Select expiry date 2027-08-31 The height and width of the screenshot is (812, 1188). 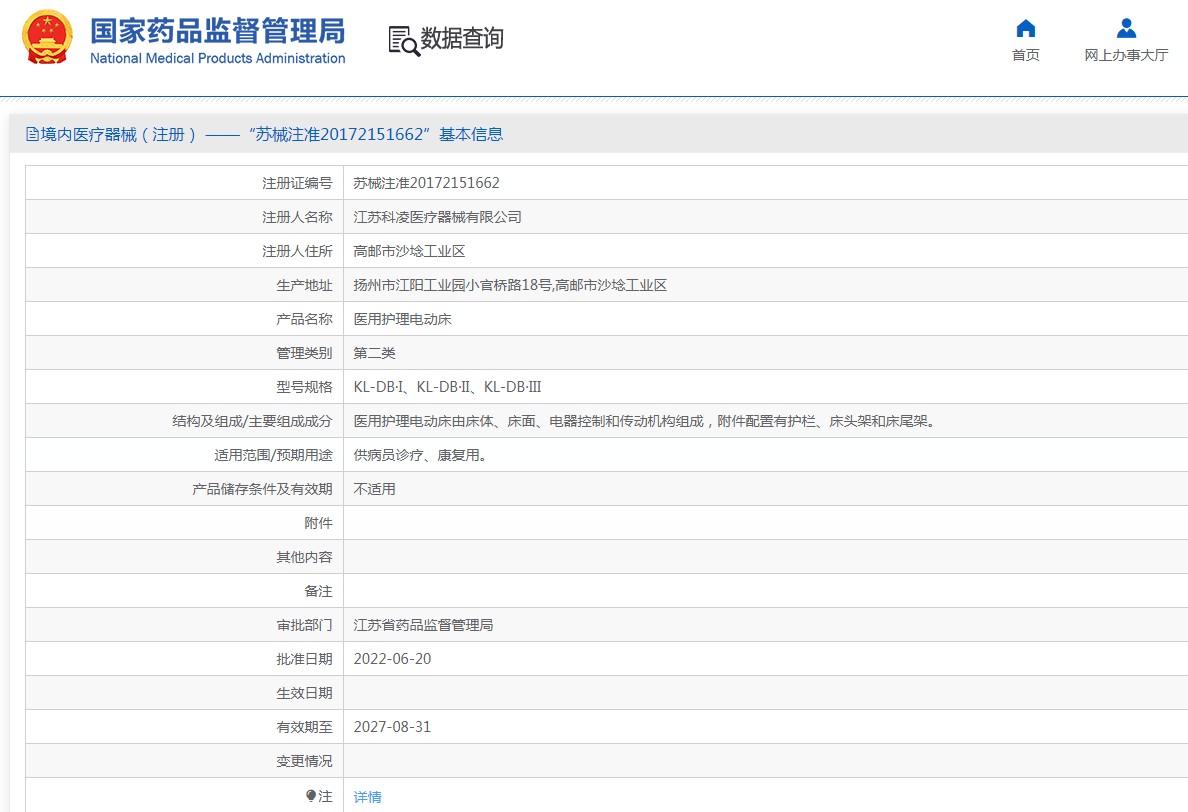tap(392, 727)
